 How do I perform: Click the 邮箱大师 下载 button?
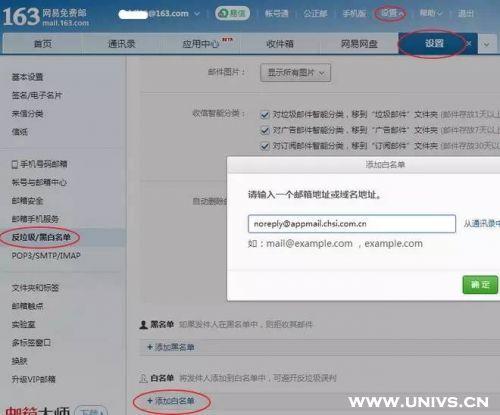tap(91, 411)
